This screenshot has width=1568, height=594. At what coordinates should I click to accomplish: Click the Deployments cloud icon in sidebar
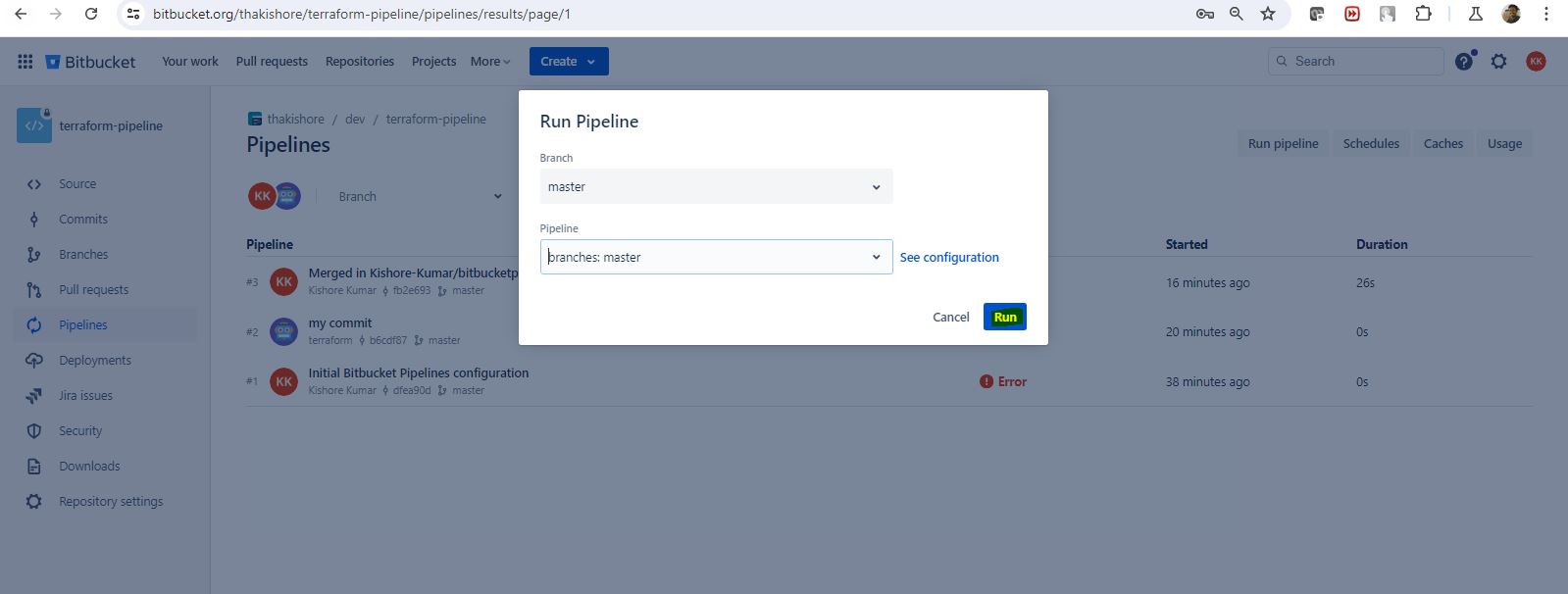[x=34, y=361]
